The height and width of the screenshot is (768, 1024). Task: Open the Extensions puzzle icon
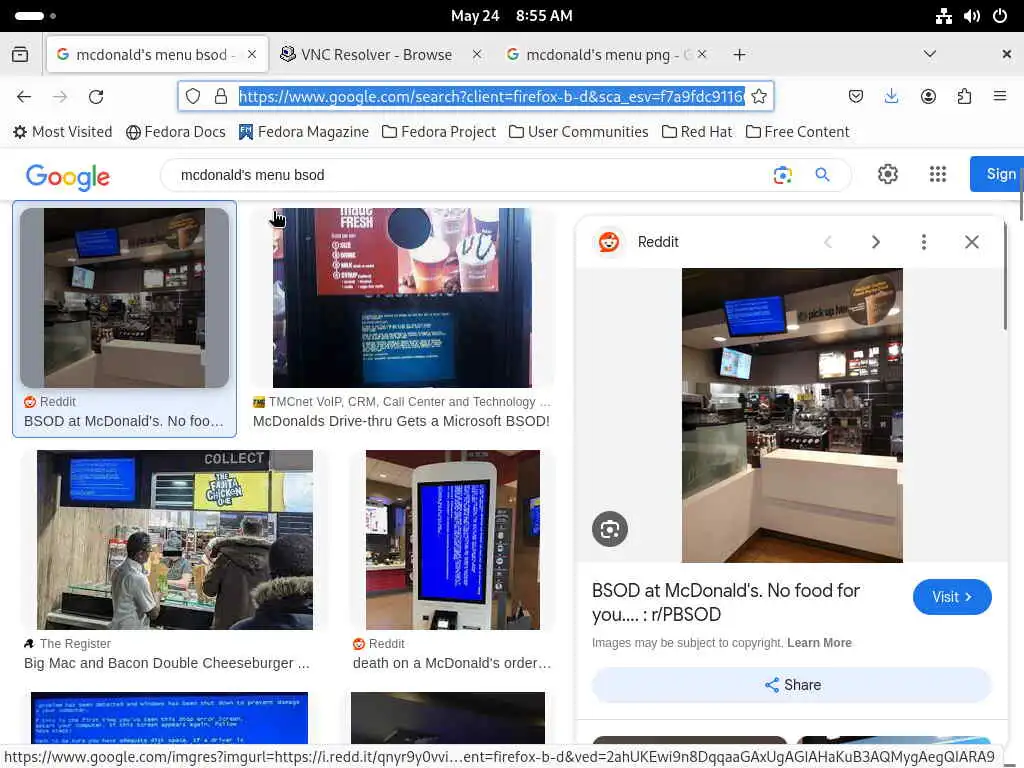pos(964,97)
